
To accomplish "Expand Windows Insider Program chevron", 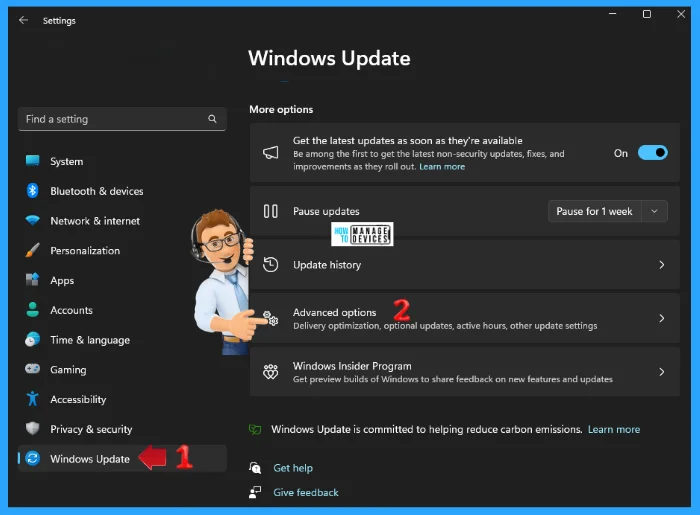I will [x=662, y=372].
